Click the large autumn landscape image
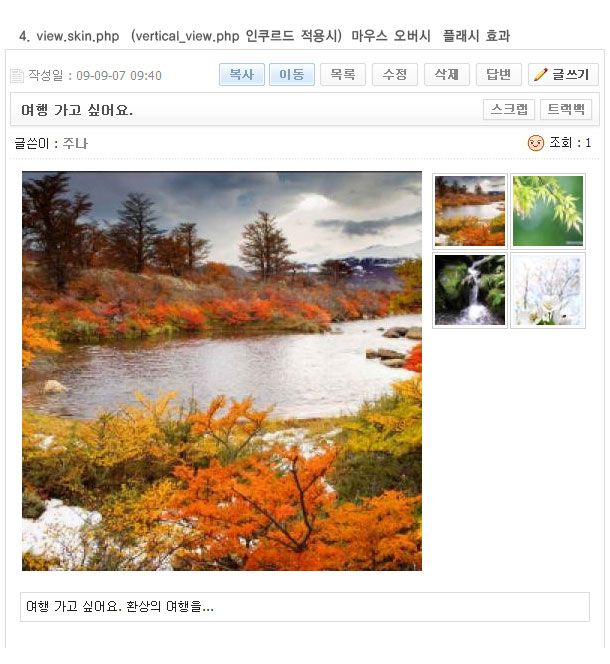 click(x=222, y=371)
